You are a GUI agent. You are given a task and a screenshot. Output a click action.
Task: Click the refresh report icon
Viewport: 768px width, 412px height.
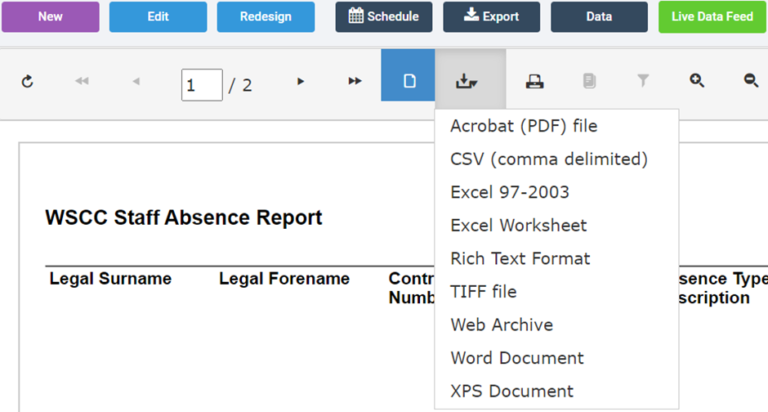coord(28,81)
